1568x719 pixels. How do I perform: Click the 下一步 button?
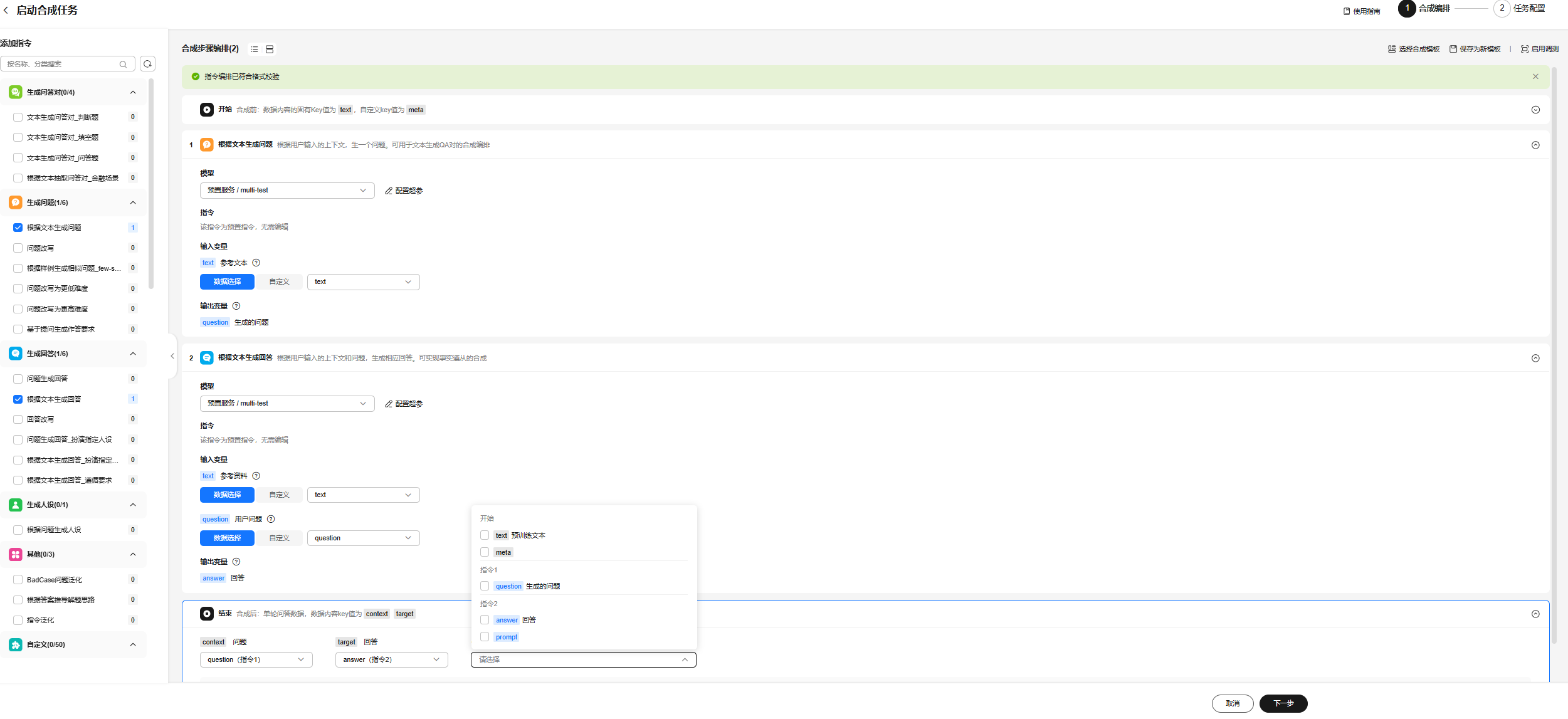click(x=1283, y=703)
